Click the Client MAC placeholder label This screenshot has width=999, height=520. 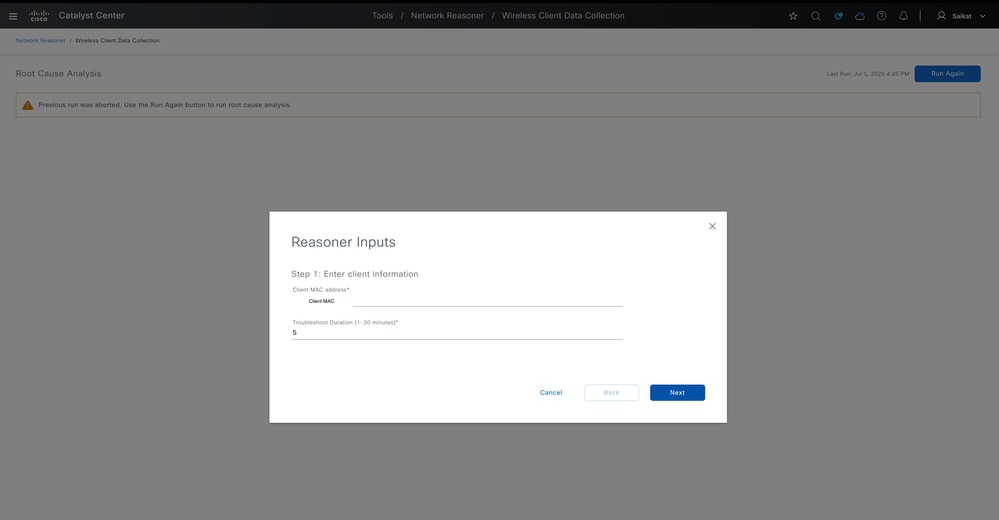click(322, 301)
